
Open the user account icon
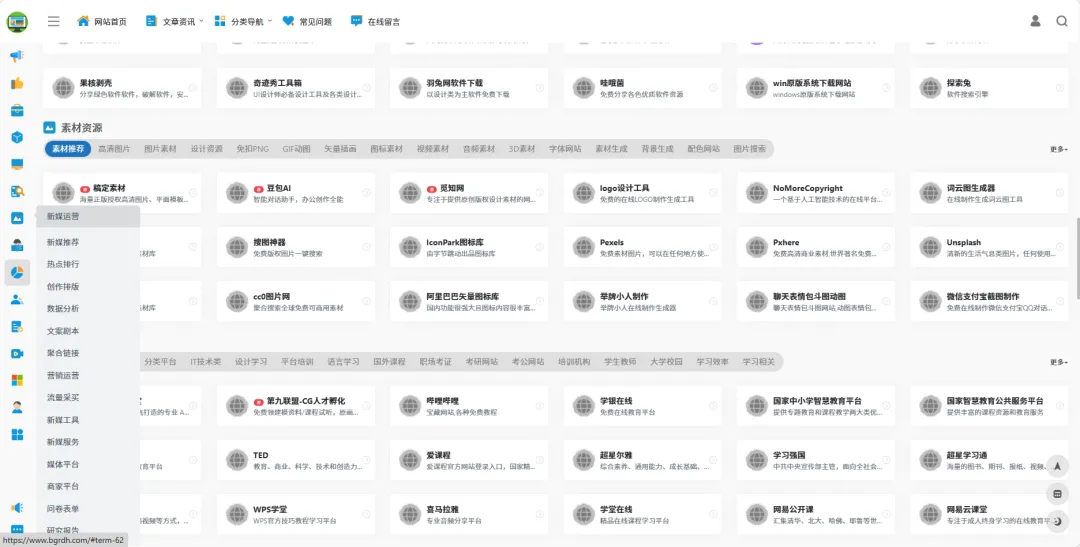tap(1035, 21)
